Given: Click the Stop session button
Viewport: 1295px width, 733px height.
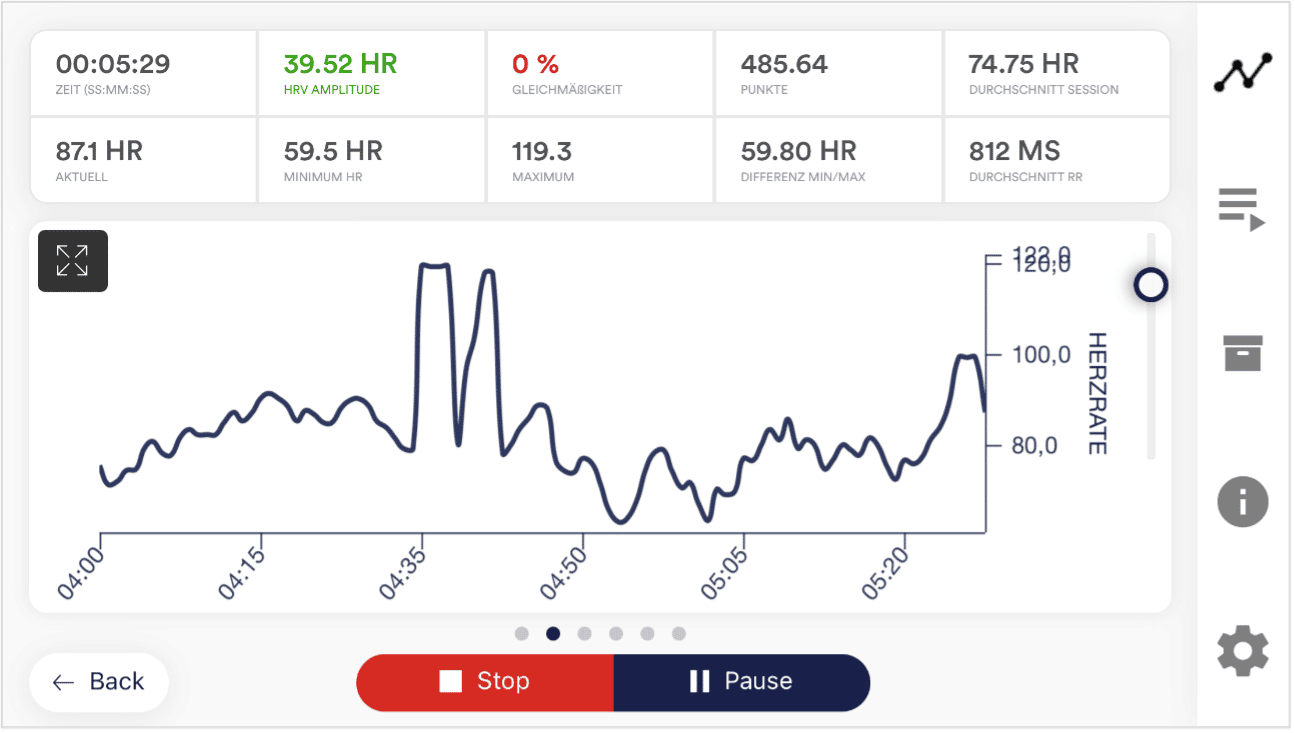Looking at the screenshot, I should [x=485, y=682].
